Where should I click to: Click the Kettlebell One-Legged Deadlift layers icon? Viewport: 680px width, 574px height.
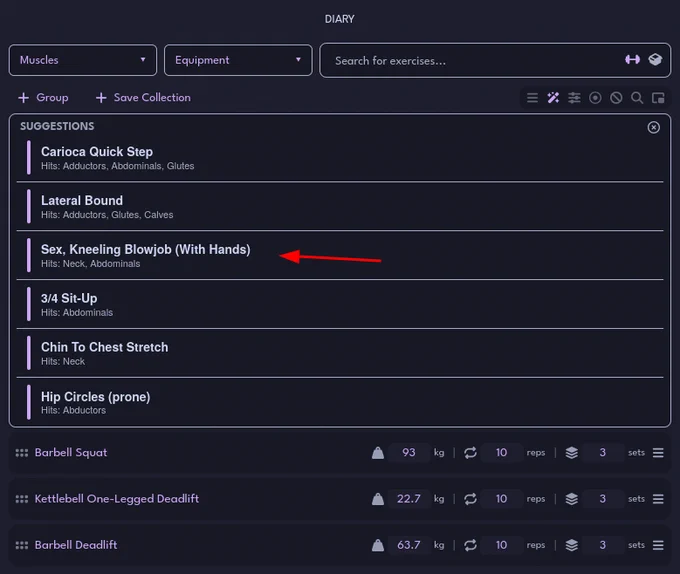tap(572, 499)
